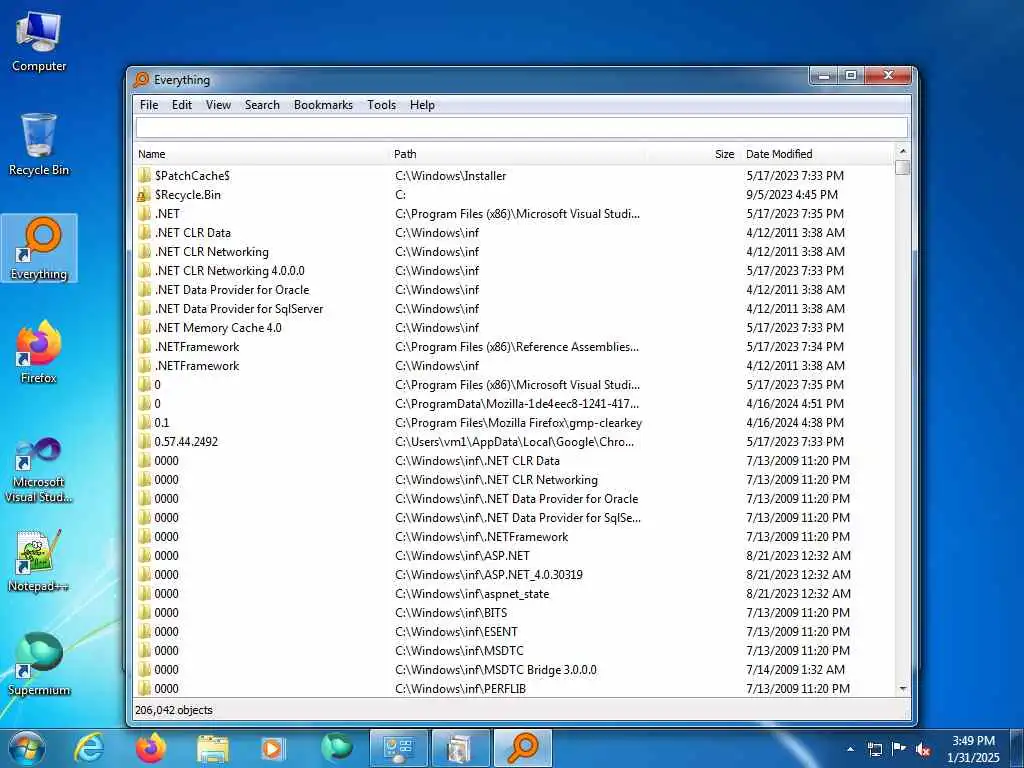Select 0000 in C:\Windows\inf\ESENT
The width and height of the screenshot is (1024, 768).
515,632
